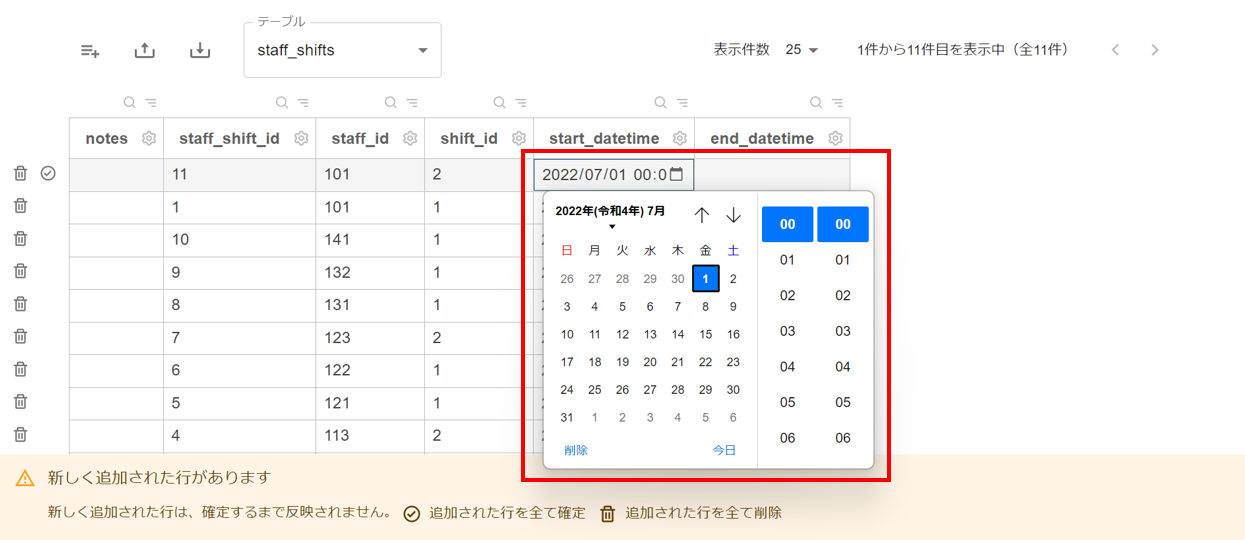Open settings gear for staff_id column
The height and width of the screenshot is (540, 1245).
click(x=410, y=138)
